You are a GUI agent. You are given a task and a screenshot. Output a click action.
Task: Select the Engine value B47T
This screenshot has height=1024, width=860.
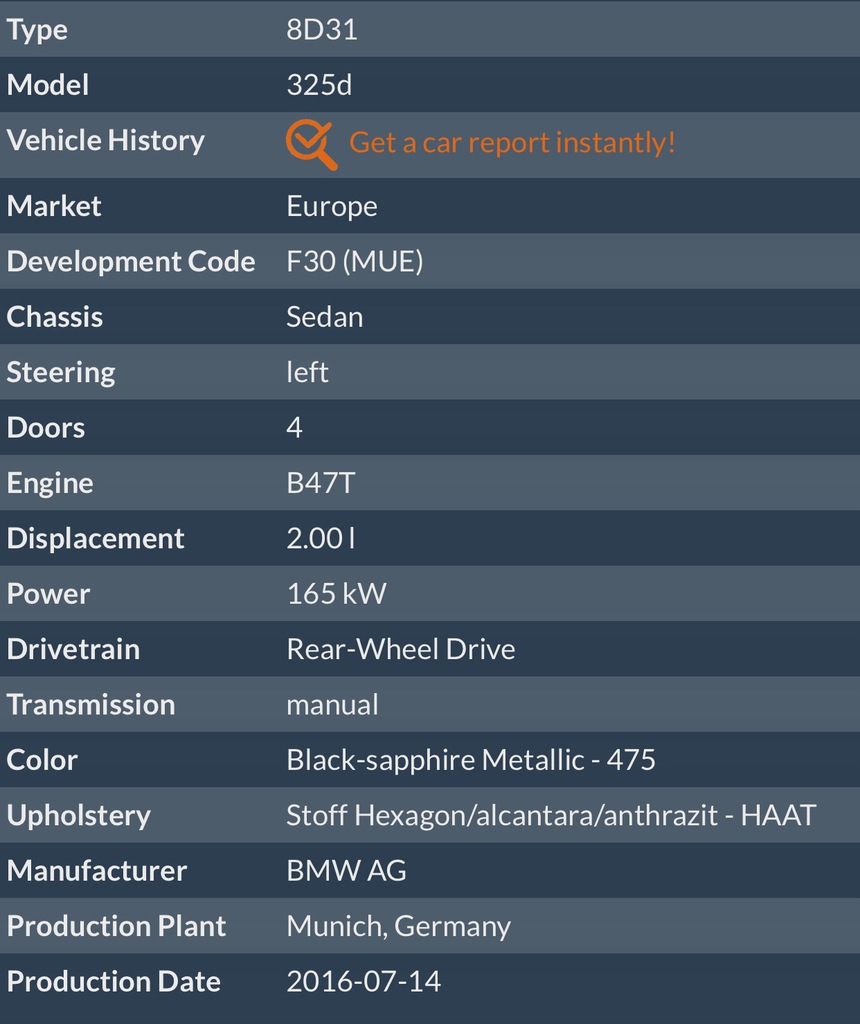[x=320, y=483]
